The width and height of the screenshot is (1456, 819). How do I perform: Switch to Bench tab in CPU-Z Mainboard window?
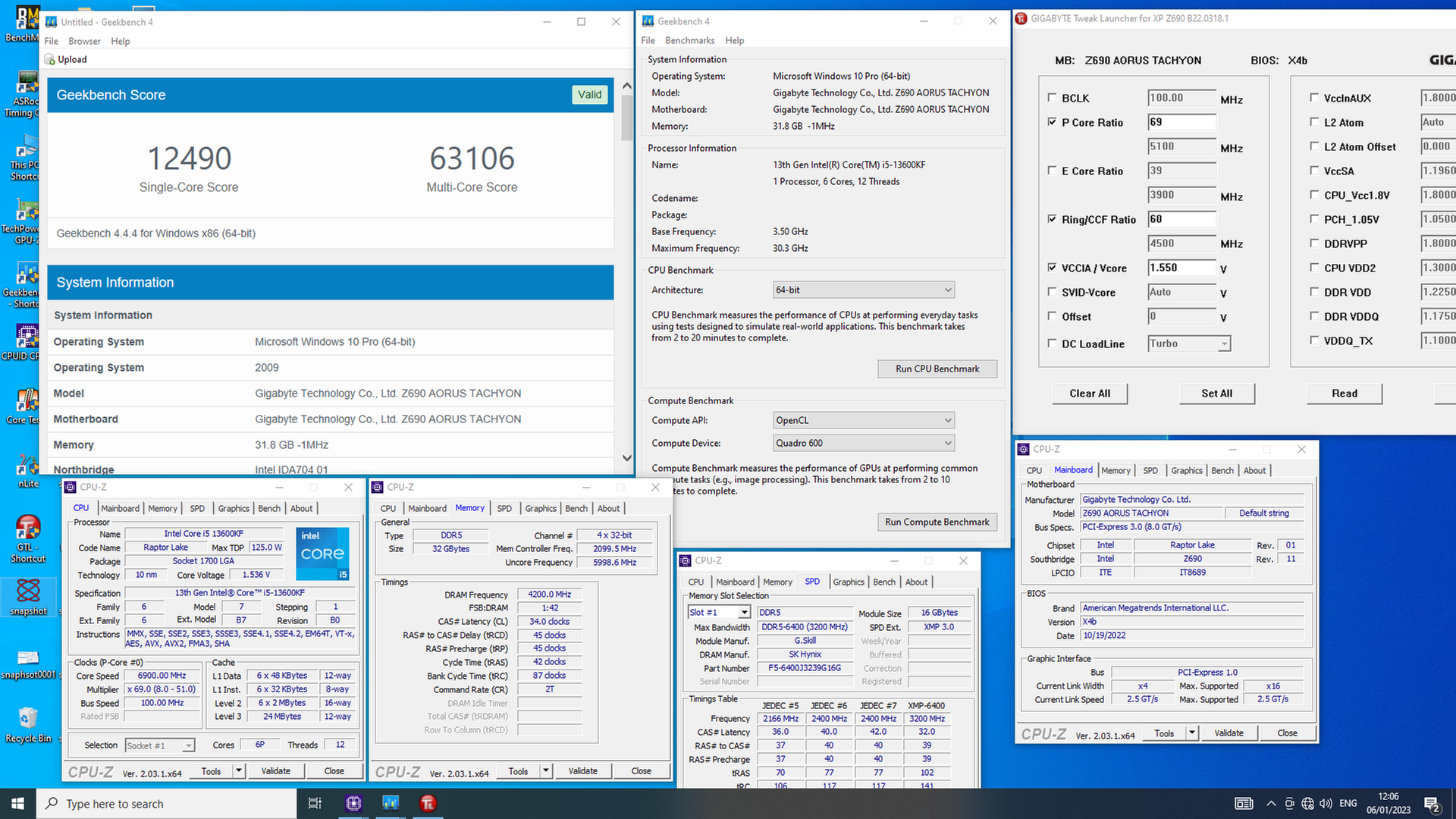click(x=1222, y=470)
